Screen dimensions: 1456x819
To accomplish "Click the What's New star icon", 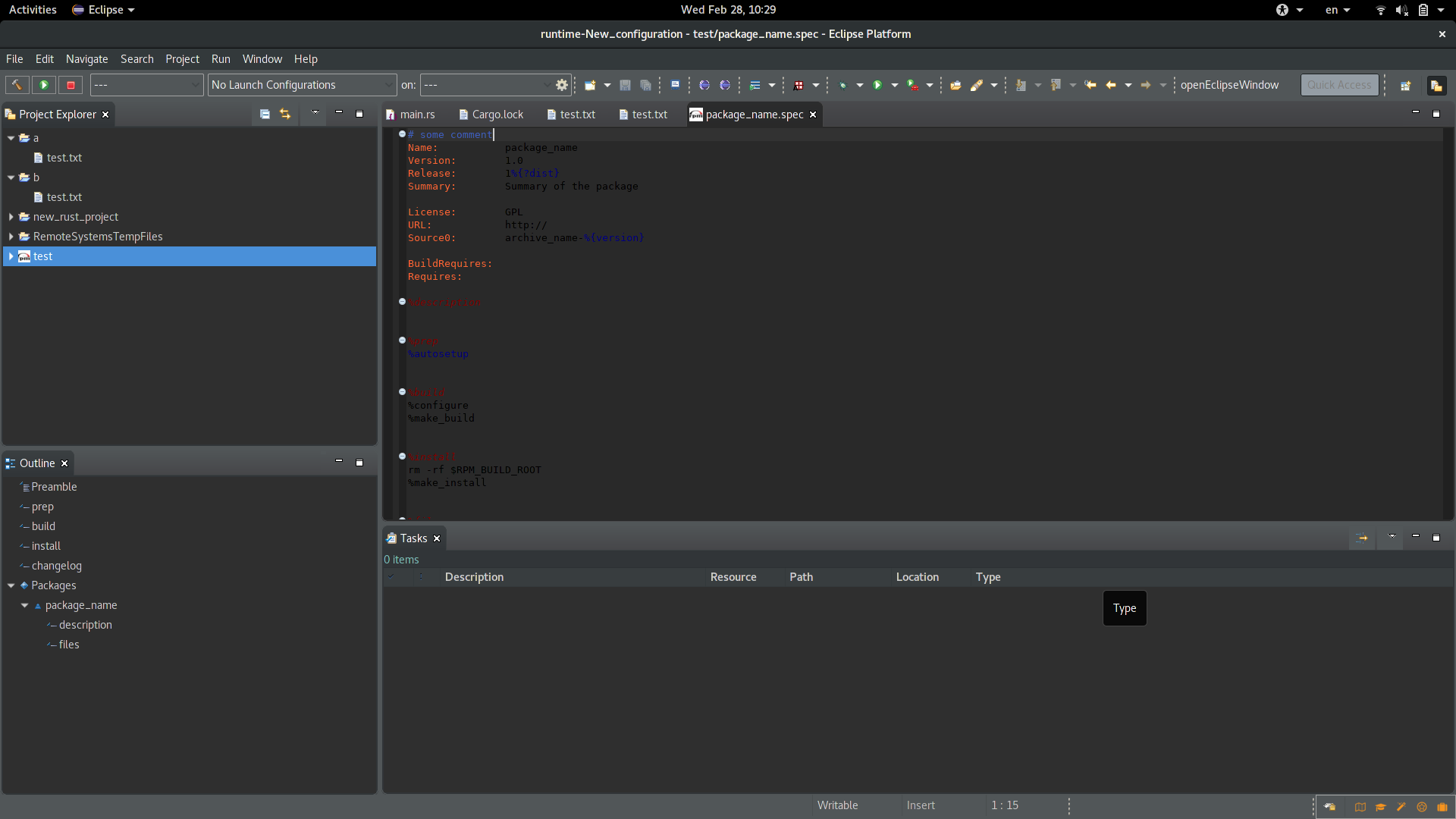I will tap(1422, 807).
